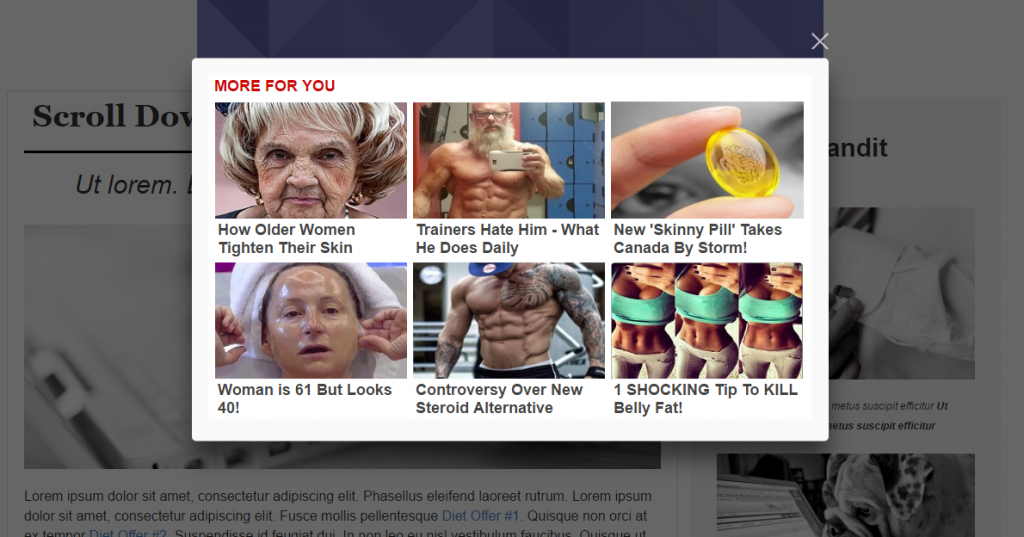Image resolution: width=1024 pixels, height=537 pixels.
Task: Click the grayscale sidebar image behind popup
Action: coord(902,293)
